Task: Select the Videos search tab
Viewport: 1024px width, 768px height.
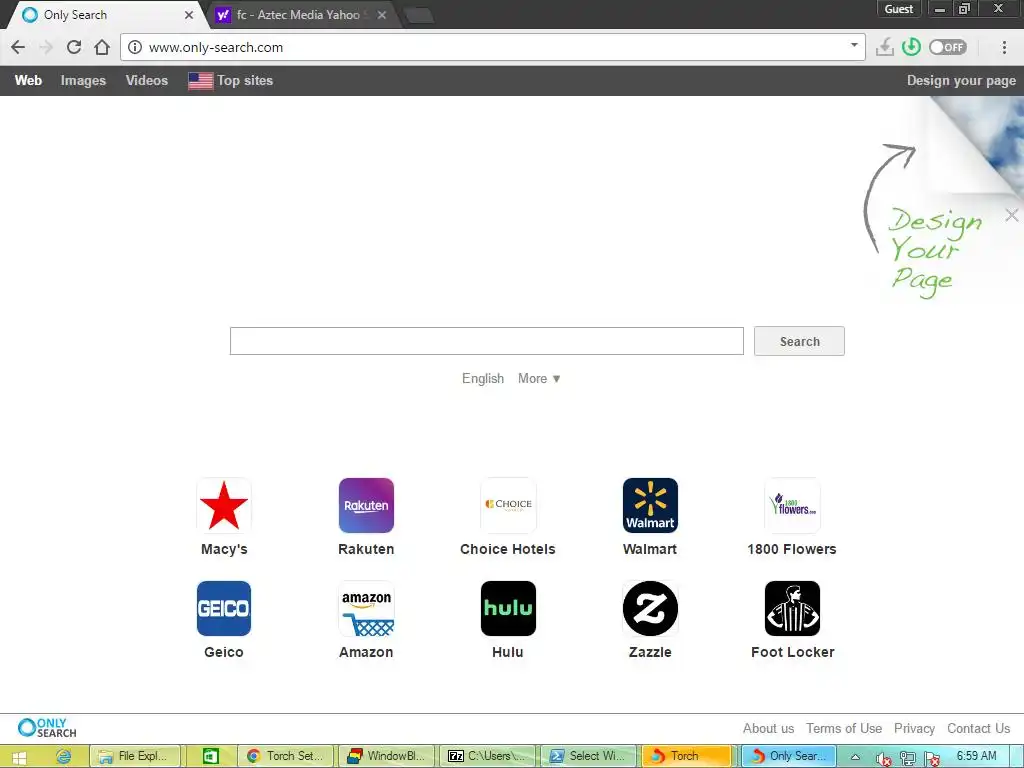Action: tap(147, 80)
